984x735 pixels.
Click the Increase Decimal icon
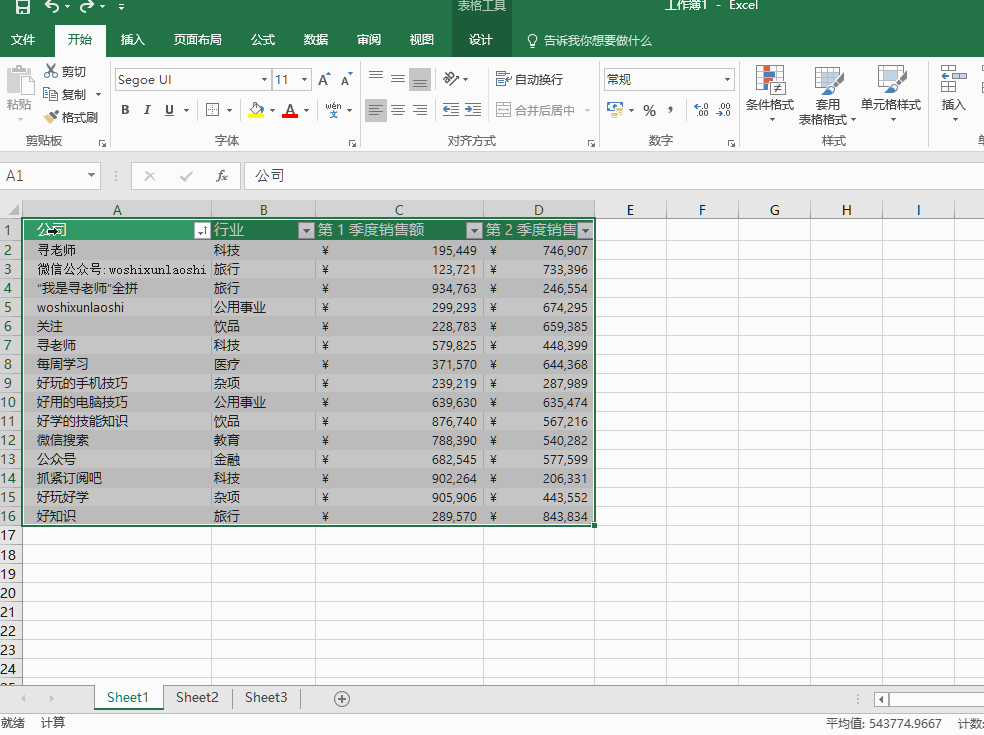700,110
